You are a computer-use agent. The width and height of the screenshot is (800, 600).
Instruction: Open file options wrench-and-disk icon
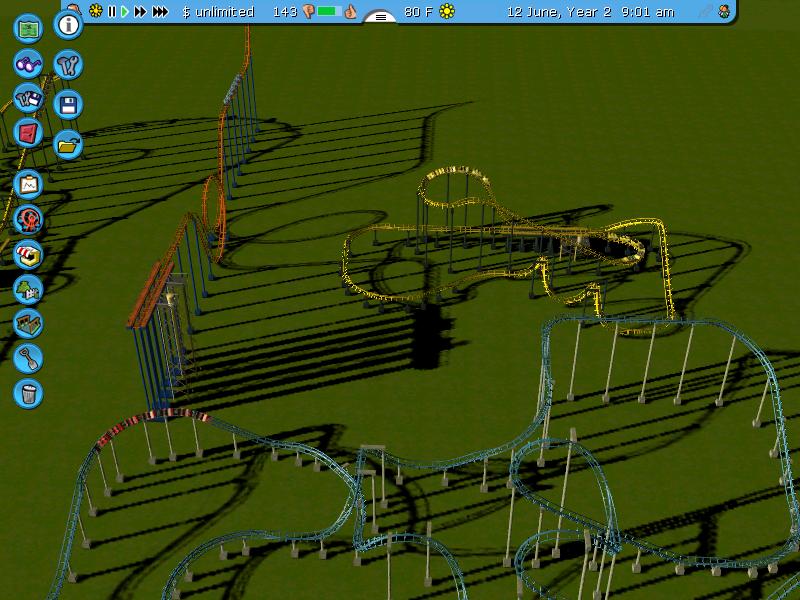[x=28, y=98]
